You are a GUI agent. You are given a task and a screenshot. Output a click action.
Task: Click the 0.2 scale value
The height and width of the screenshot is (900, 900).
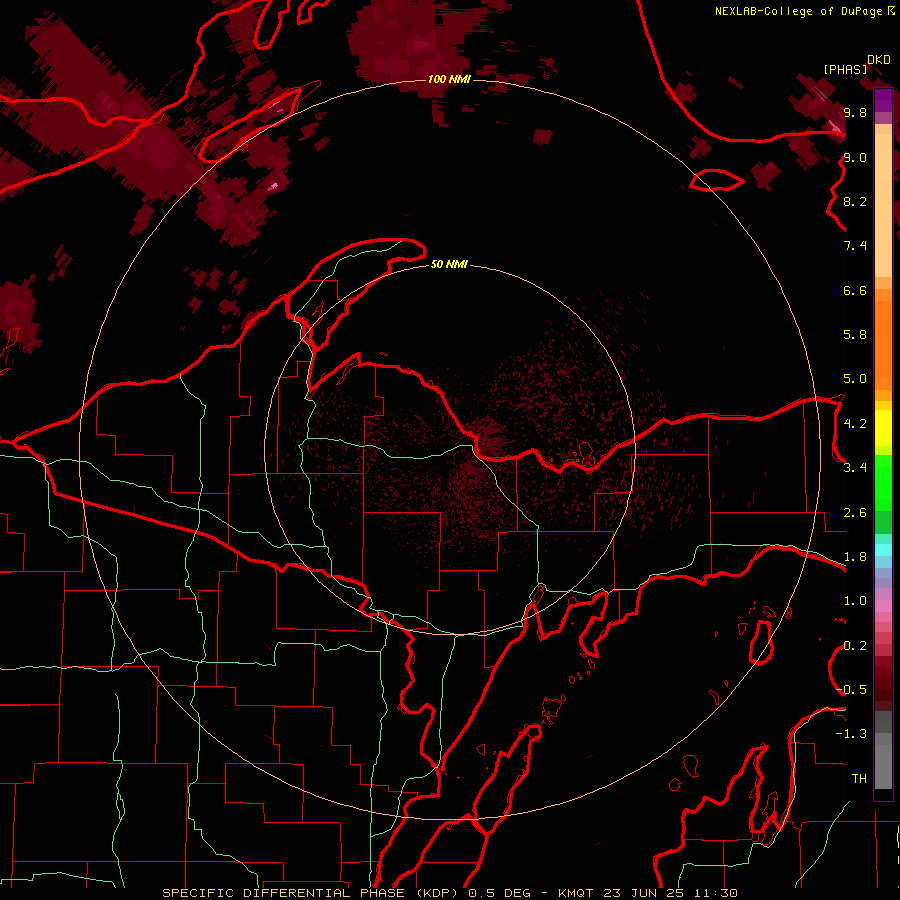[x=855, y=646]
